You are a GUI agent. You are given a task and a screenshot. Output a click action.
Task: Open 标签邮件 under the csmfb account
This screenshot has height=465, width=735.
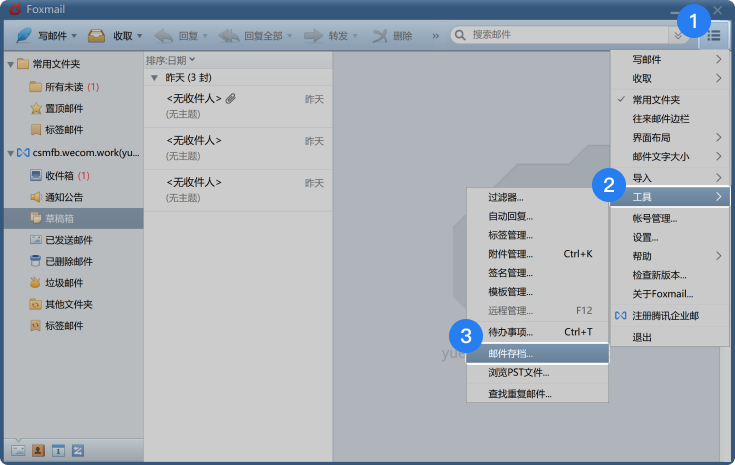tap(57, 326)
